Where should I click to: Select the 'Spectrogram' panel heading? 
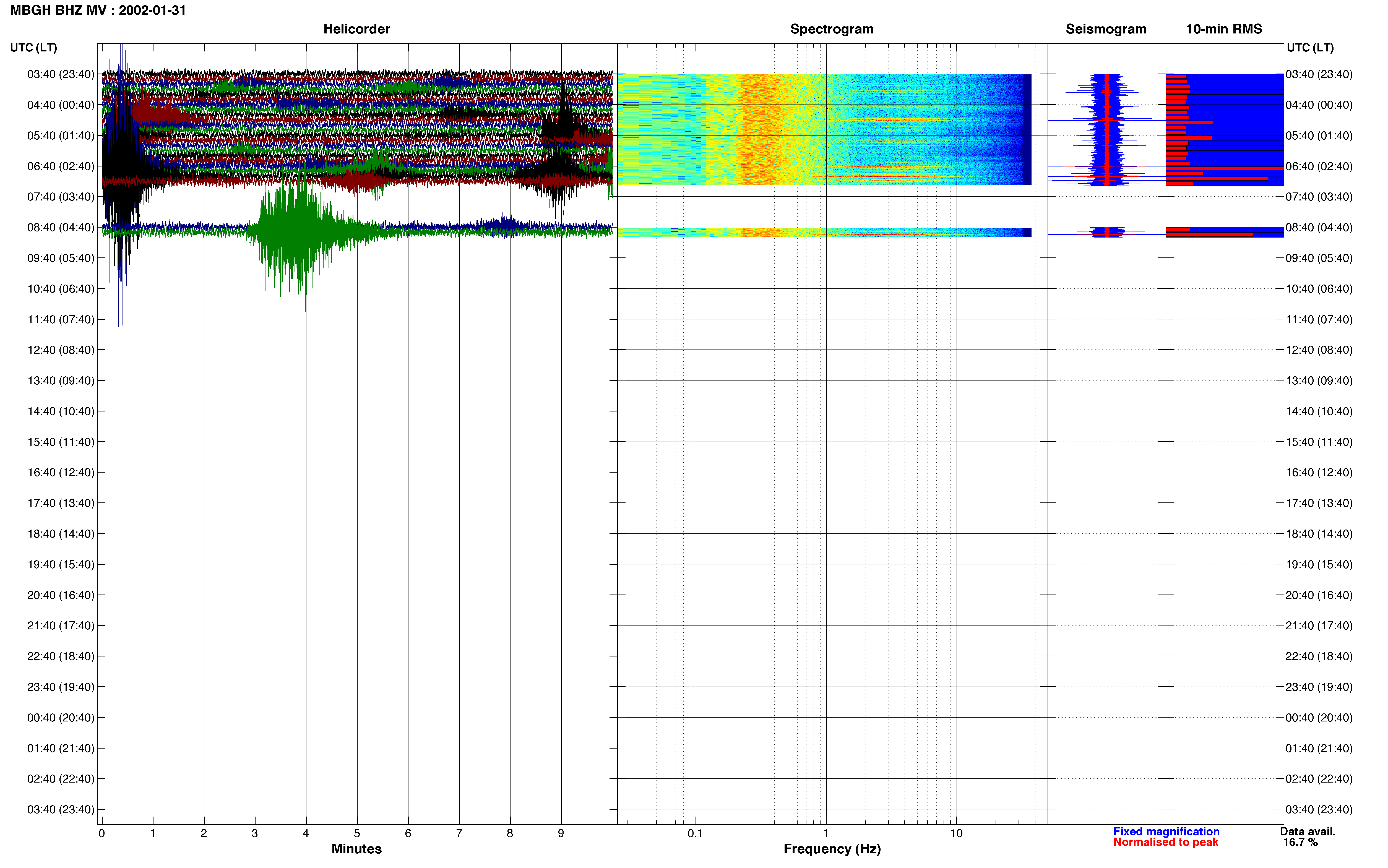coord(832,29)
